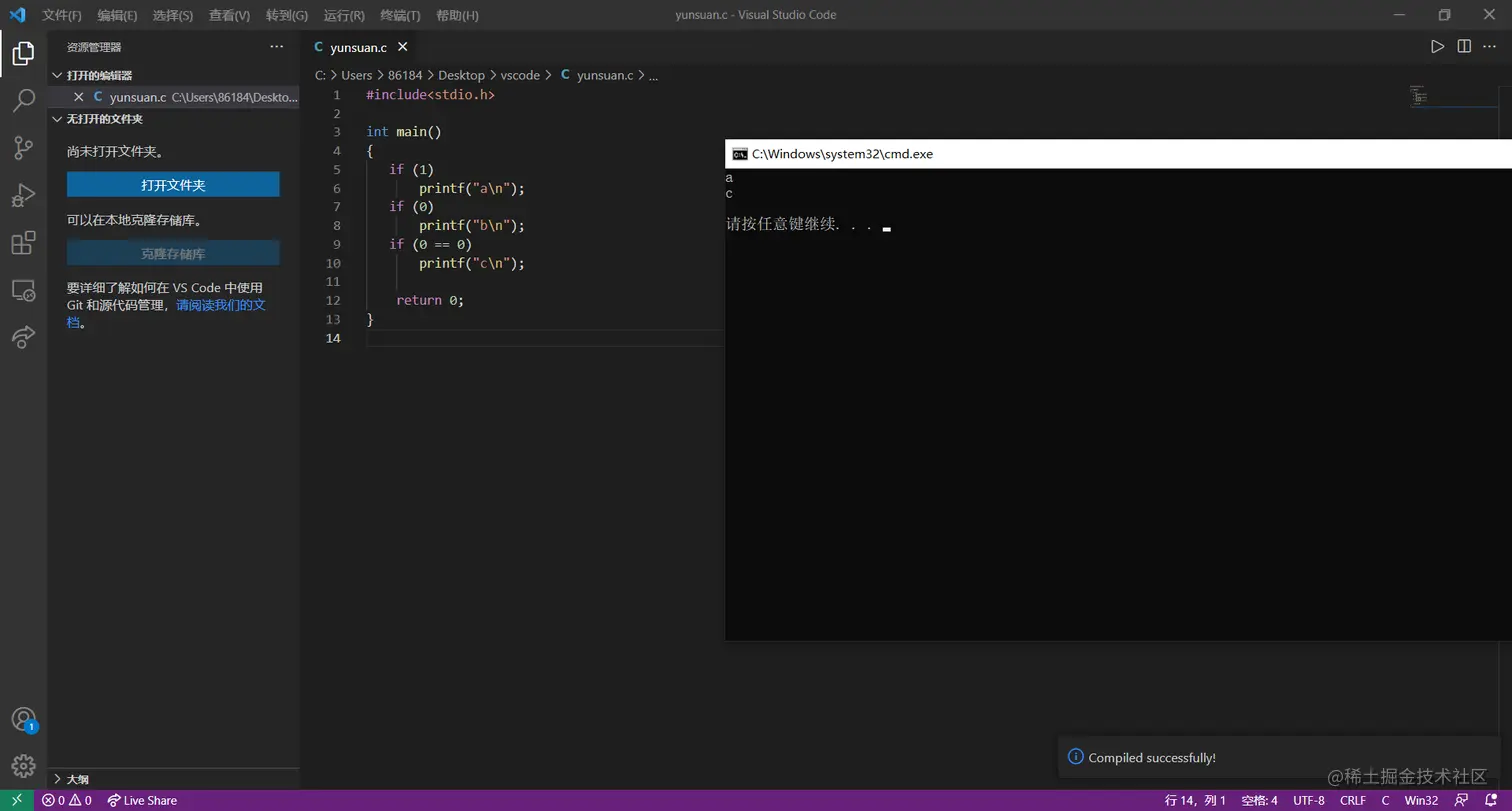Image resolution: width=1512 pixels, height=811 pixels.
Task: Change the file encoding via UTF-8
Action: click(x=1309, y=800)
